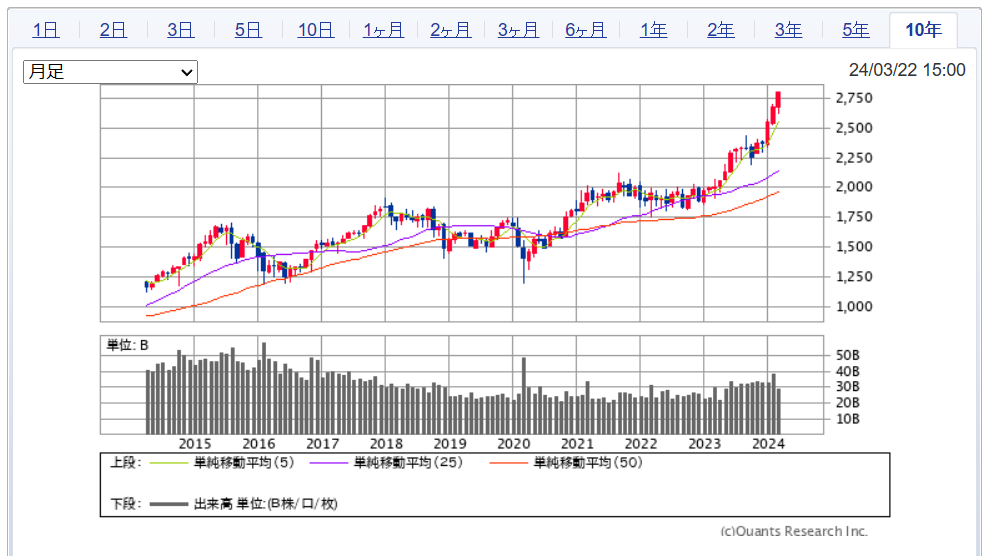Image resolution: width=985 pixels, height=556 pixels.
Task: Open the 3年 chart tab
Action: point(788,30)
